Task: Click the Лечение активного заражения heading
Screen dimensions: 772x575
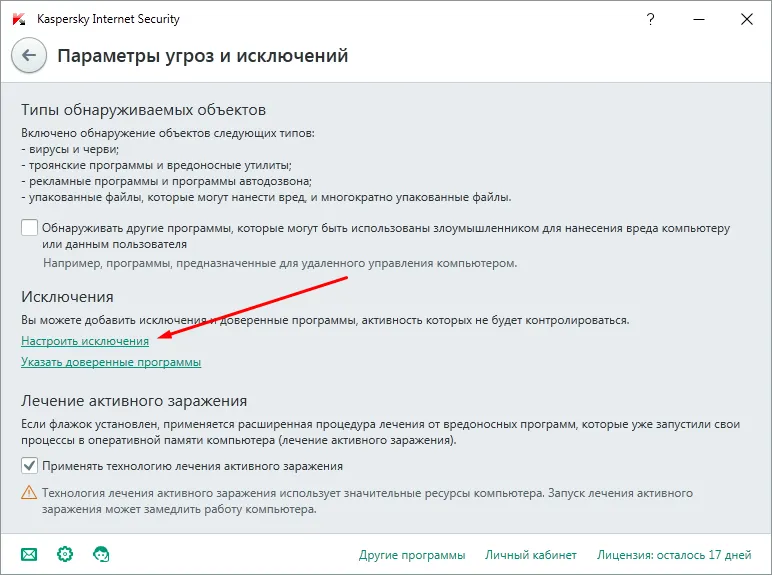Action: click(x=134, y=401)
